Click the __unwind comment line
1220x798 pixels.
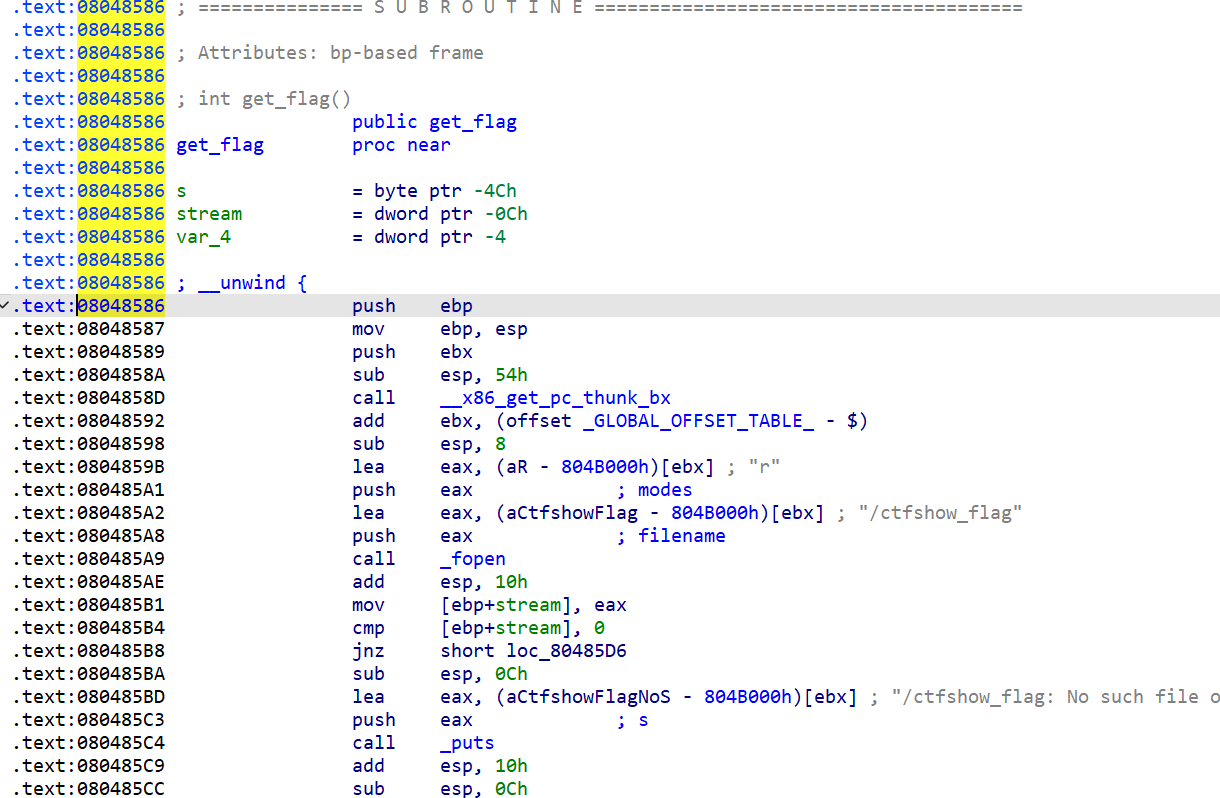[241, 283]
